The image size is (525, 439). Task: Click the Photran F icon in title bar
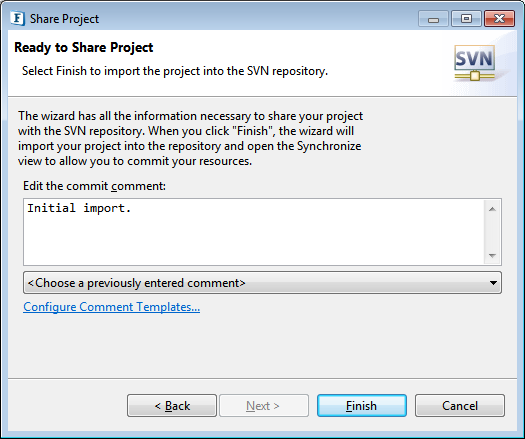click(x=17, y=18)
